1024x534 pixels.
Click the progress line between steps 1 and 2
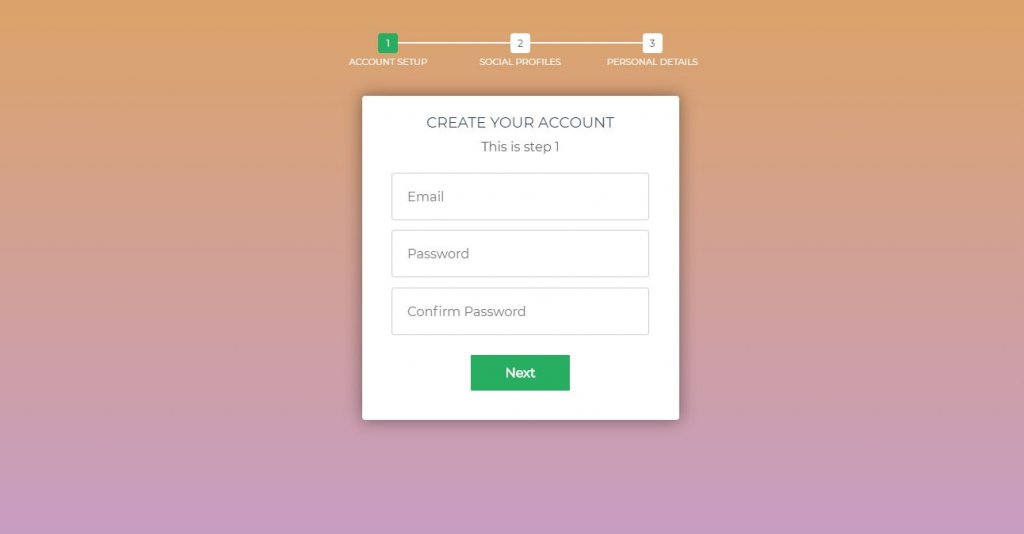[x=454, y=43]
